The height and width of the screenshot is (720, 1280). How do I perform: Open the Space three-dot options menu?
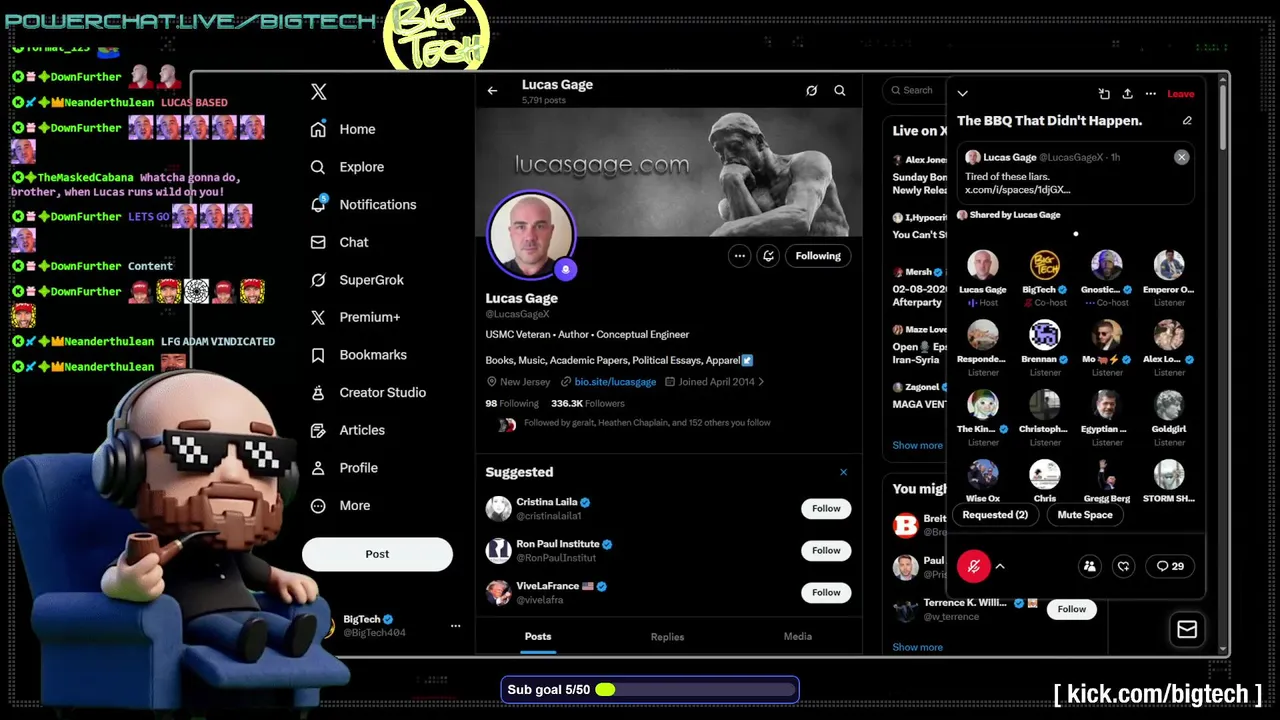click(x=1151, y=94)
